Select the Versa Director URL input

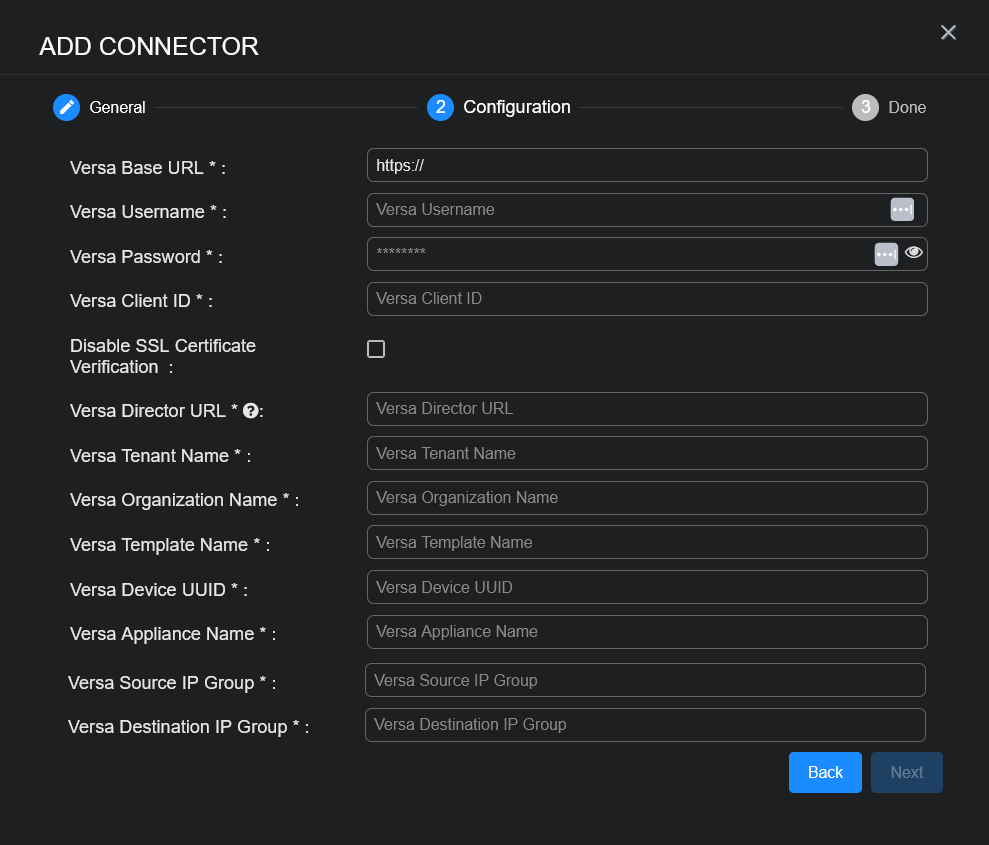(646, 409)
